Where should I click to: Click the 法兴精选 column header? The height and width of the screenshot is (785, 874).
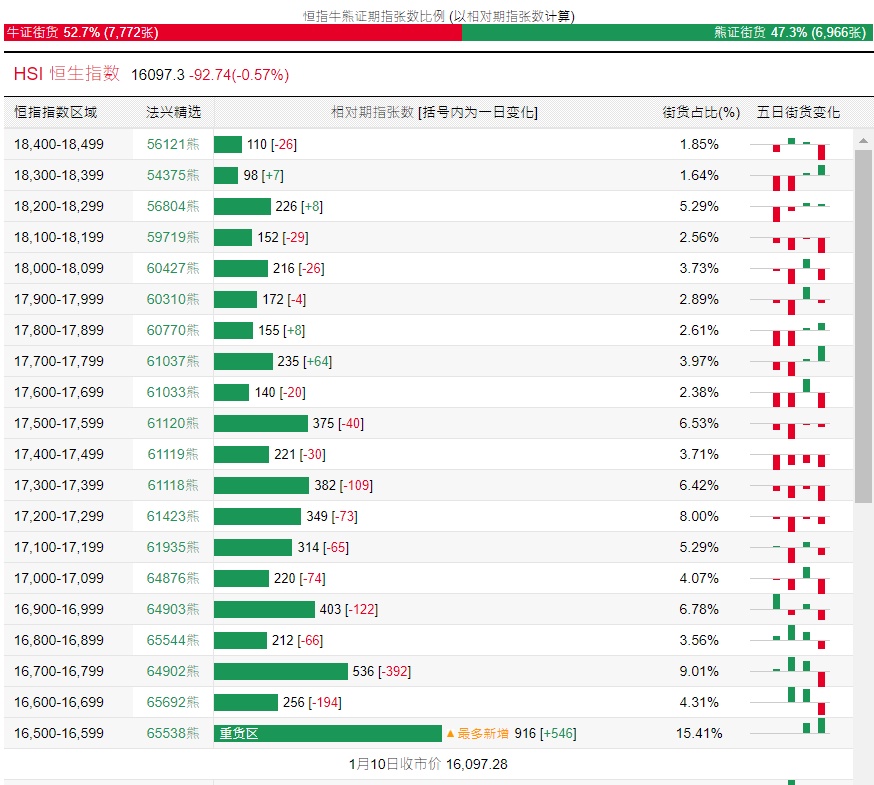[x=173, y=113]
